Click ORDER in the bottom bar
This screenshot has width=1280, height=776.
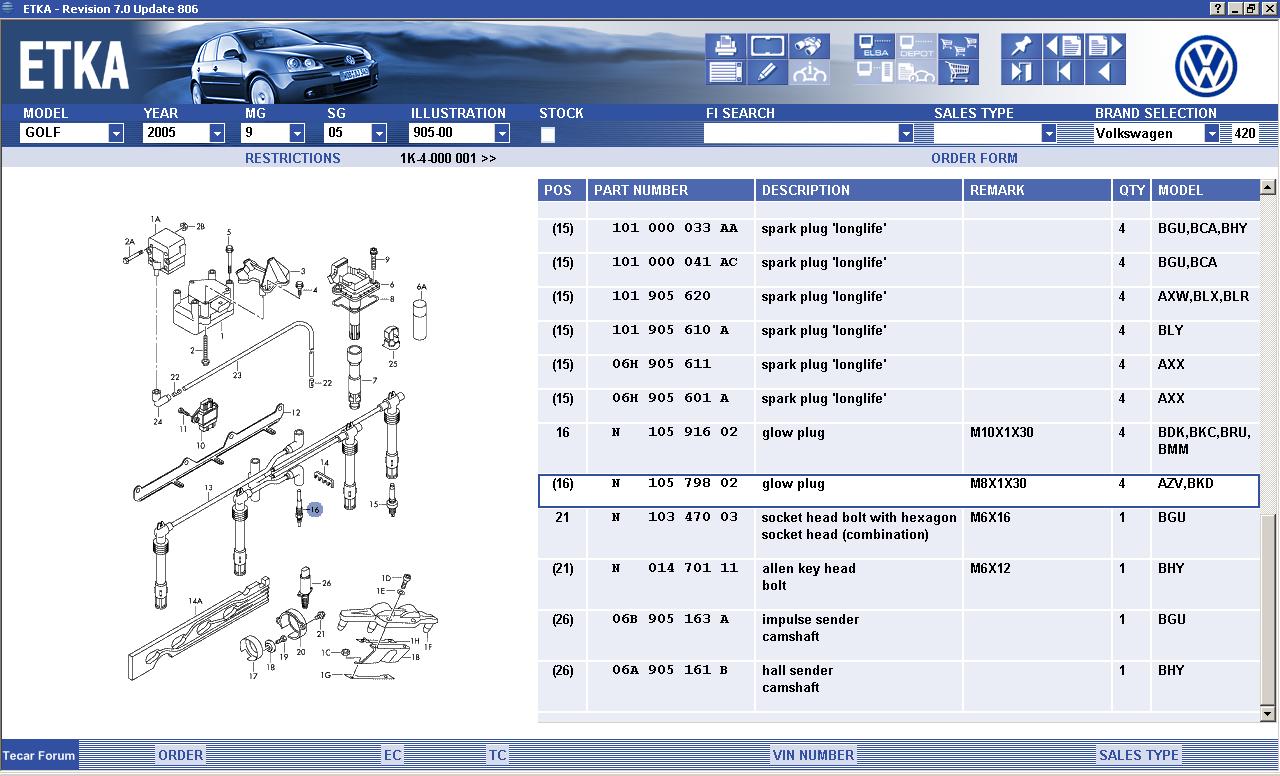click(x=180, y=755)
